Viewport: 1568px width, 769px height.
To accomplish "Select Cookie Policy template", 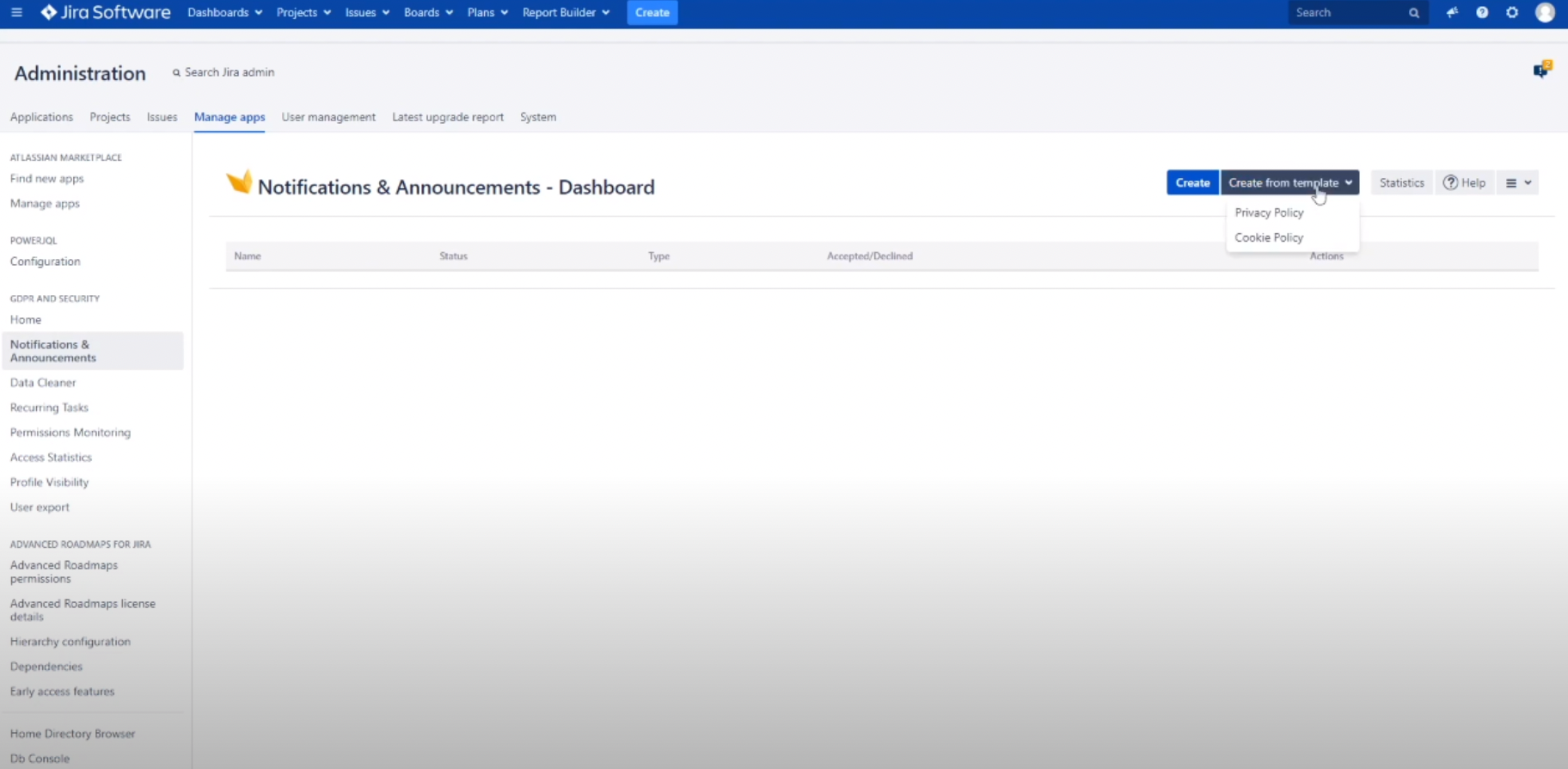I will tap(1269, 237).
